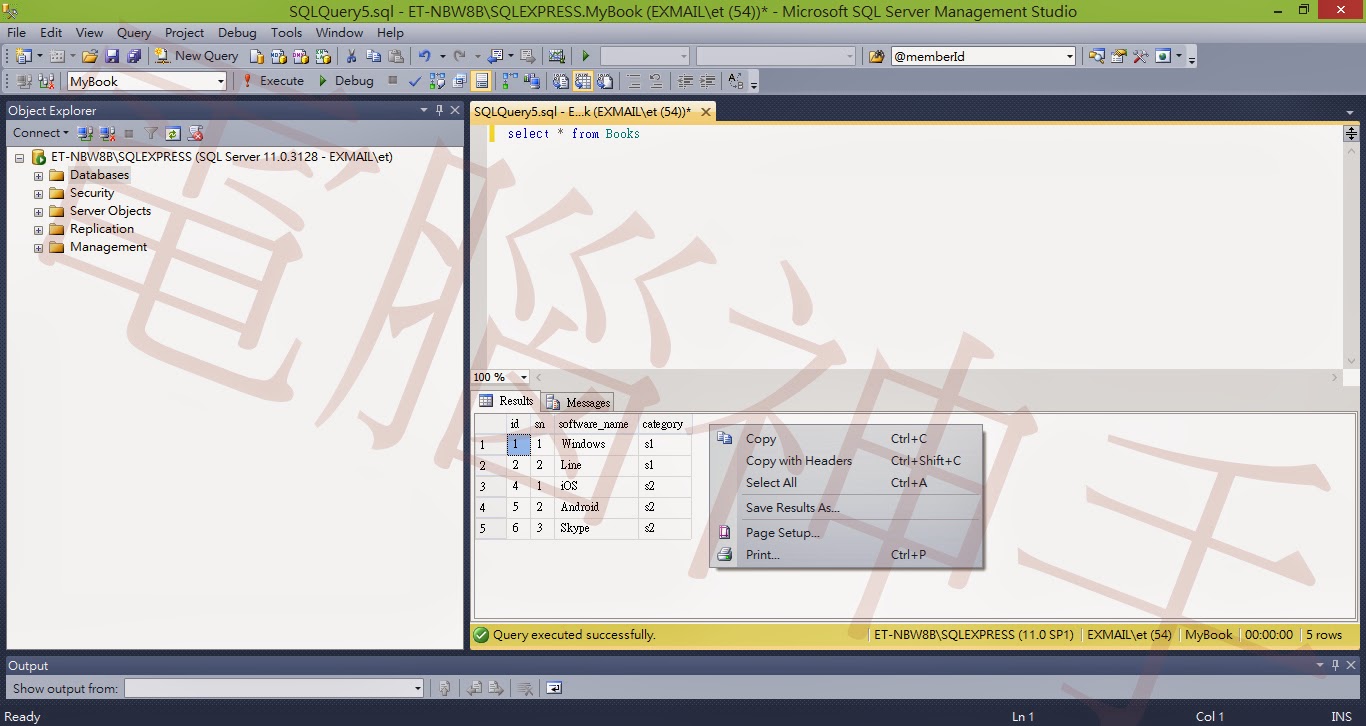Image resolution: width=1366 pixels, height=726 pixels.
Task: Click the green Start Debugging arrow
Action: [x=586, y=56]
